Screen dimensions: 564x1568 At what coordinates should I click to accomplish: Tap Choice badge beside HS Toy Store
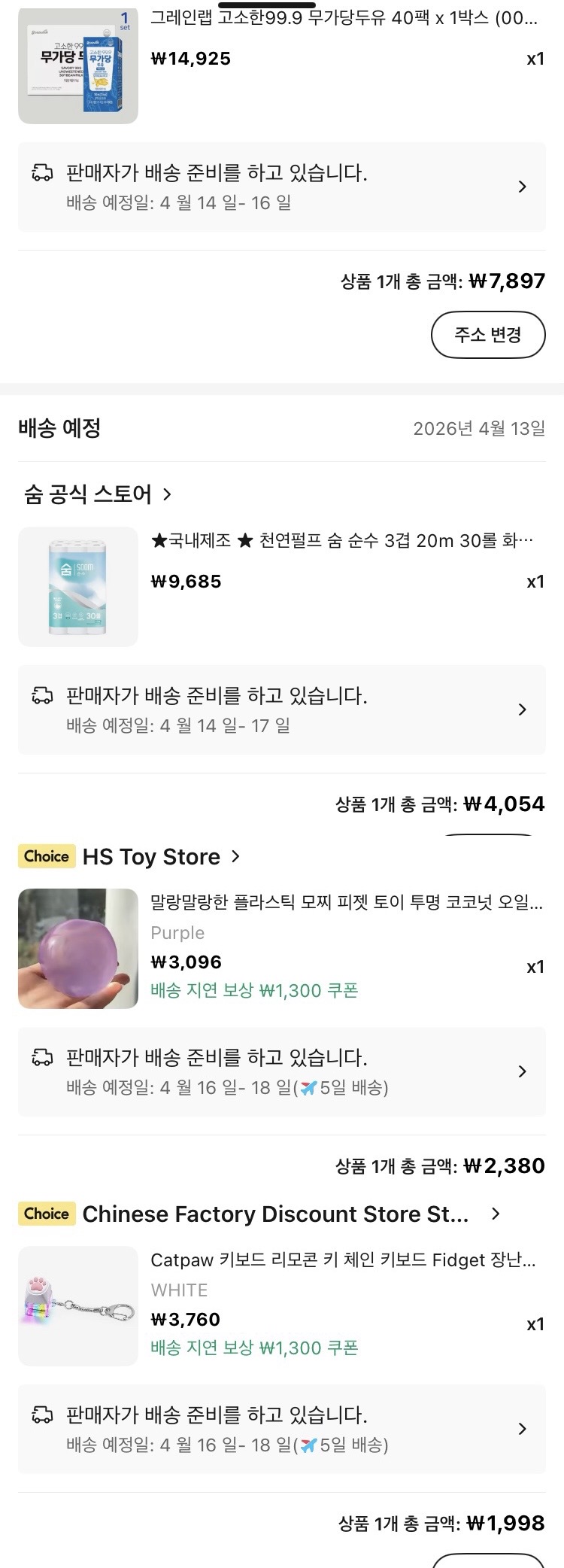47,856
